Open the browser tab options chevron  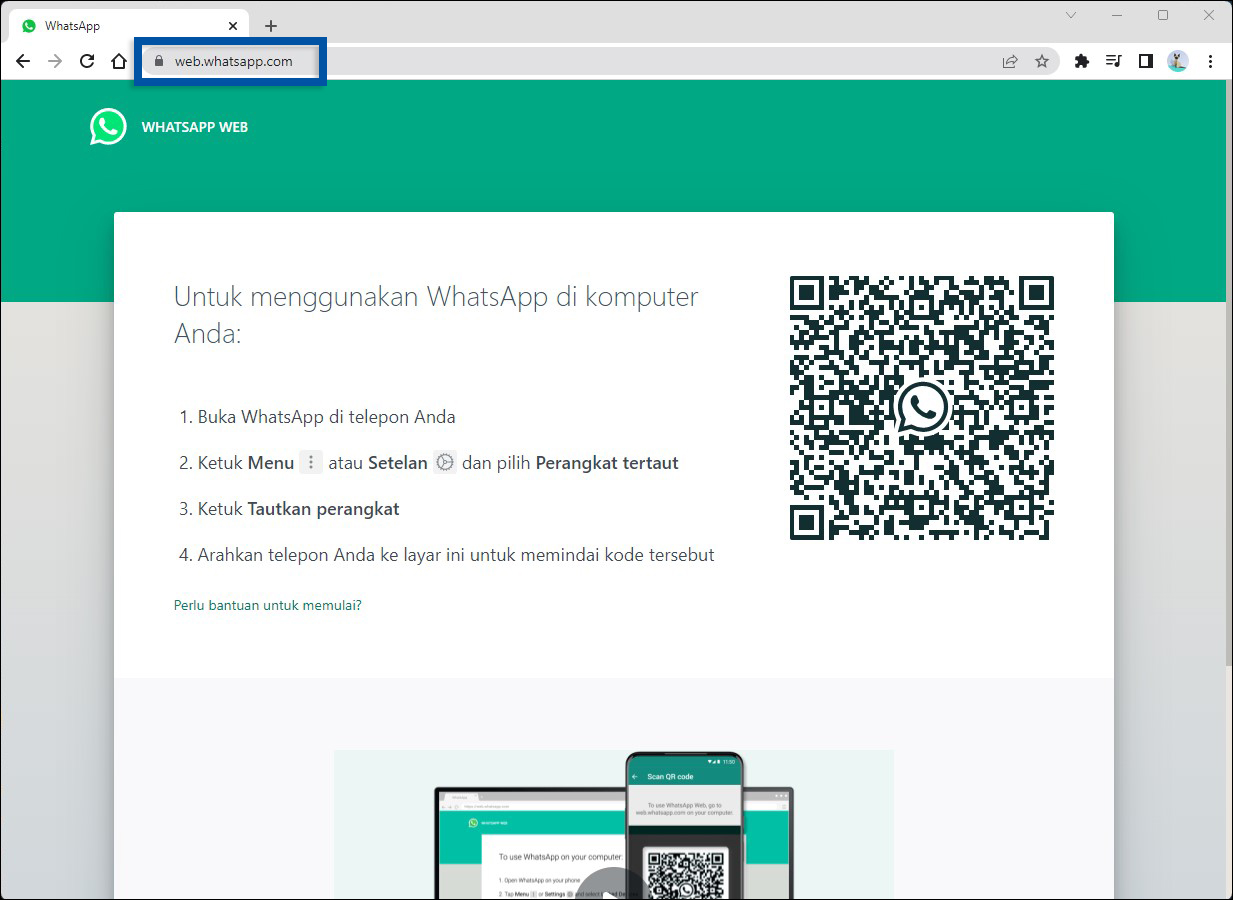(x=1070, y=15)
